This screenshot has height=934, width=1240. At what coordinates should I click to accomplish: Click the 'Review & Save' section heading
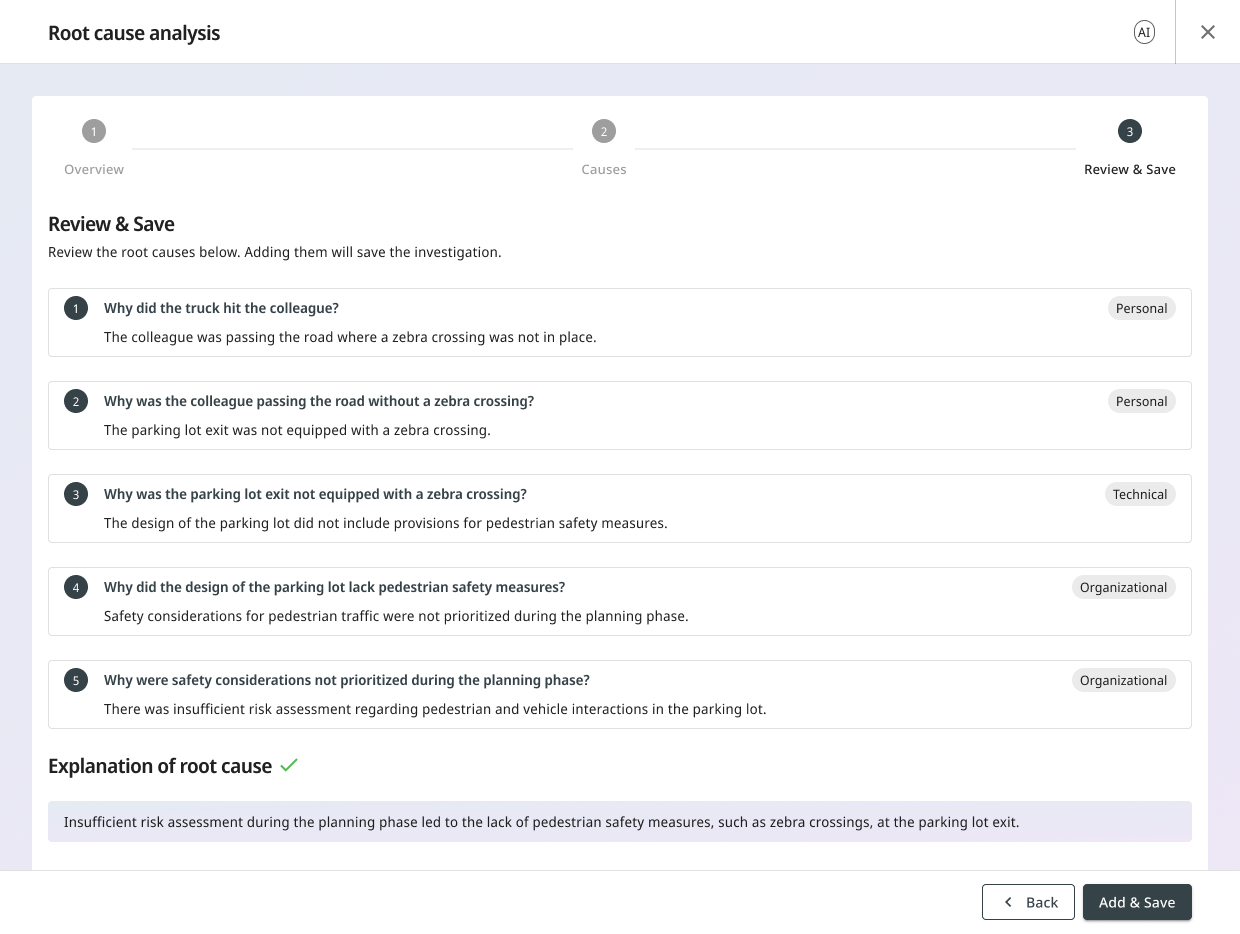tap(111, 224)
